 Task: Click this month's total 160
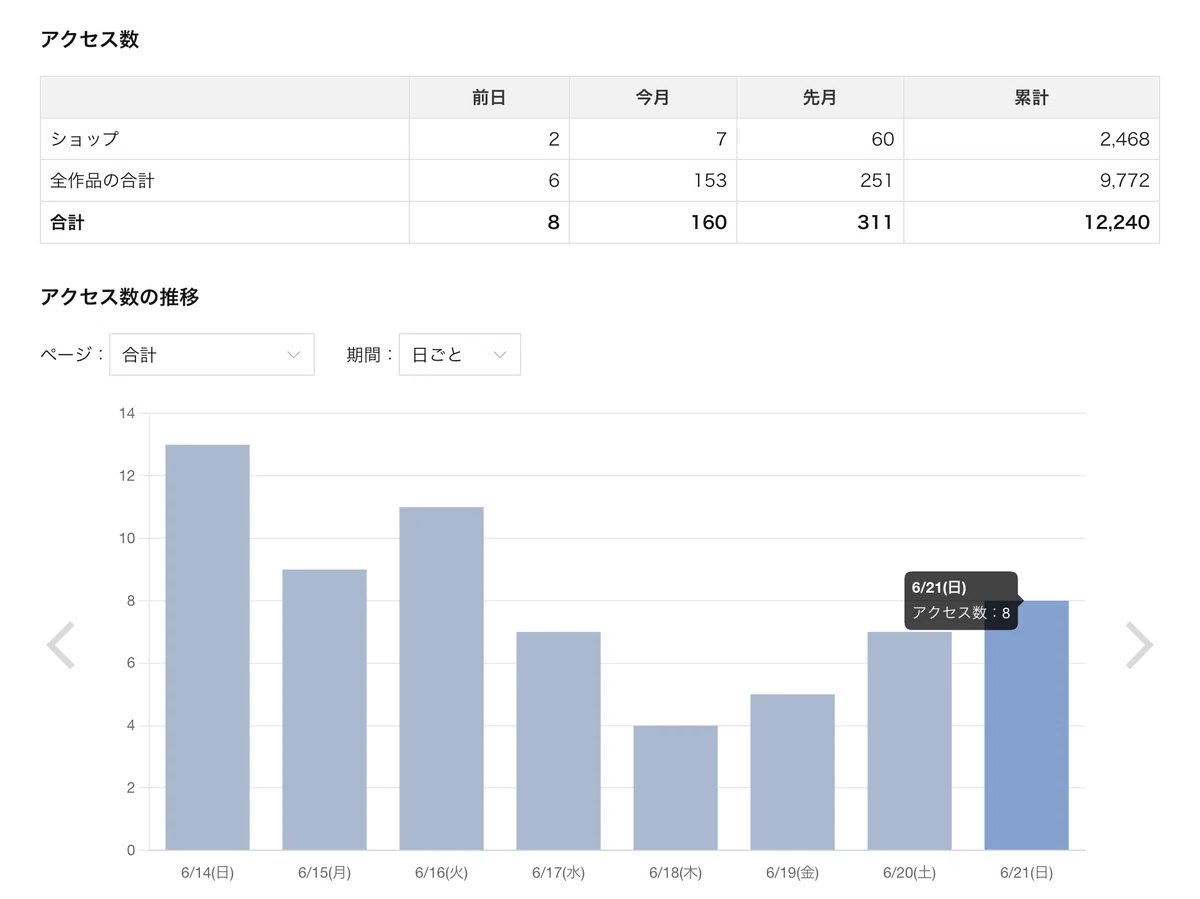[x=708, y=222]
